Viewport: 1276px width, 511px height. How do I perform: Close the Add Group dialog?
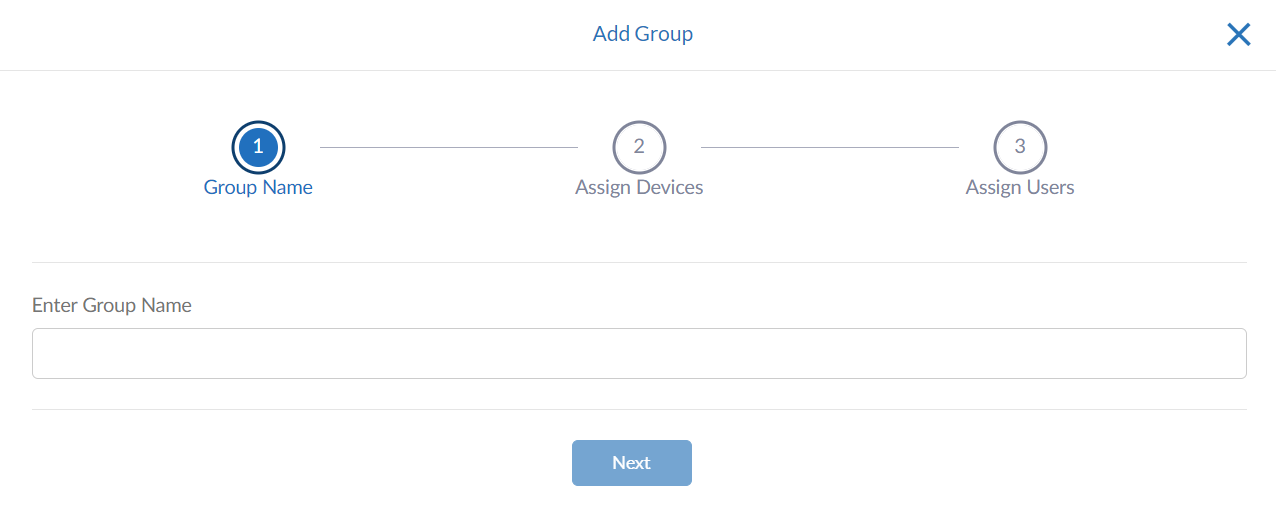coord(1238,35)
